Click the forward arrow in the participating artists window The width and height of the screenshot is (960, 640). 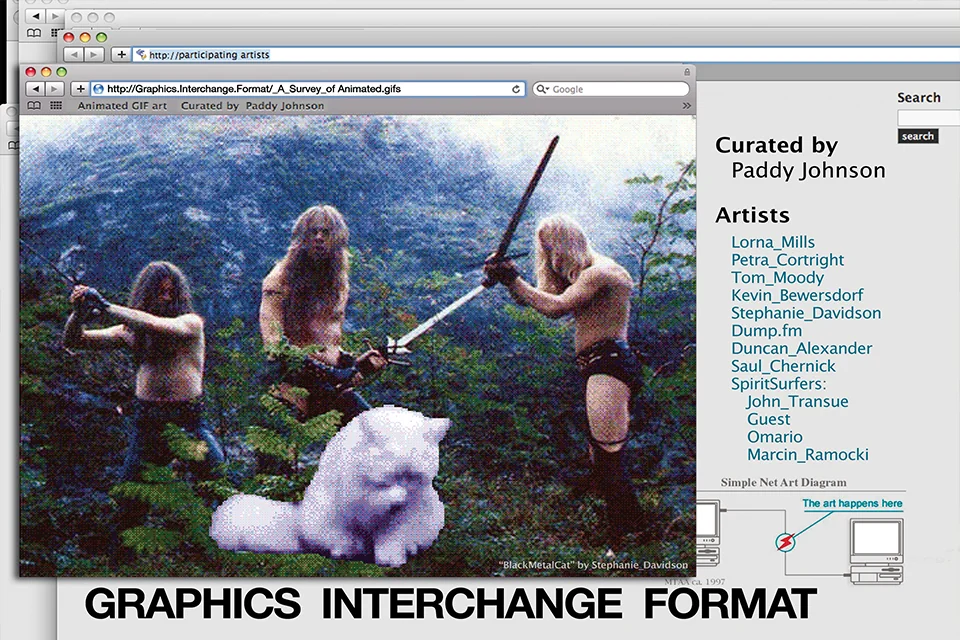(x=93, y=55)
